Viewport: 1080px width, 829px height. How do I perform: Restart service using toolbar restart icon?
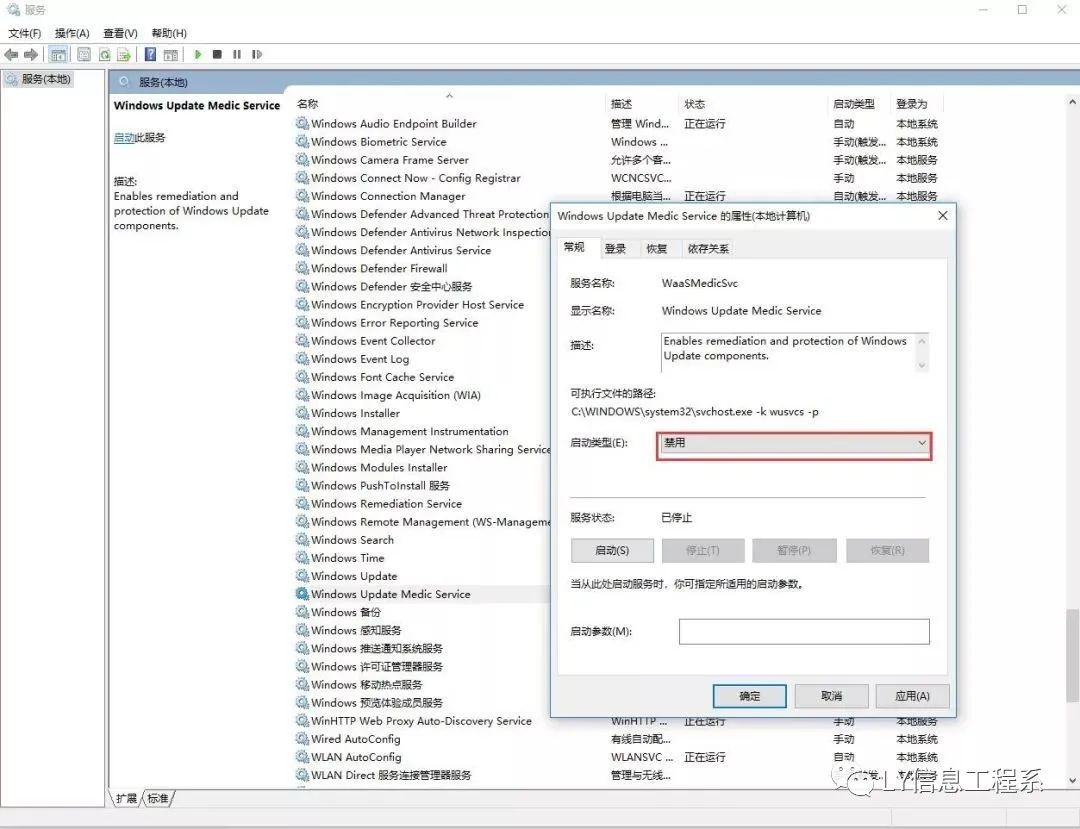click(257, 54)
